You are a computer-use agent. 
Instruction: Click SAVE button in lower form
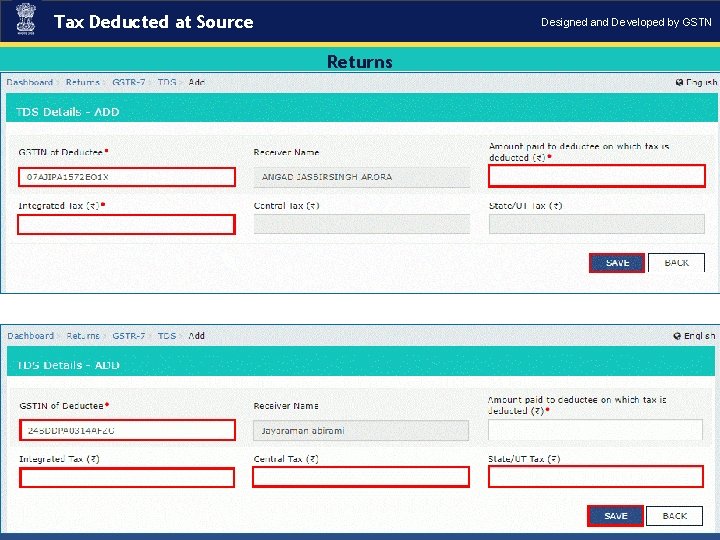click(x=615, y=516)
